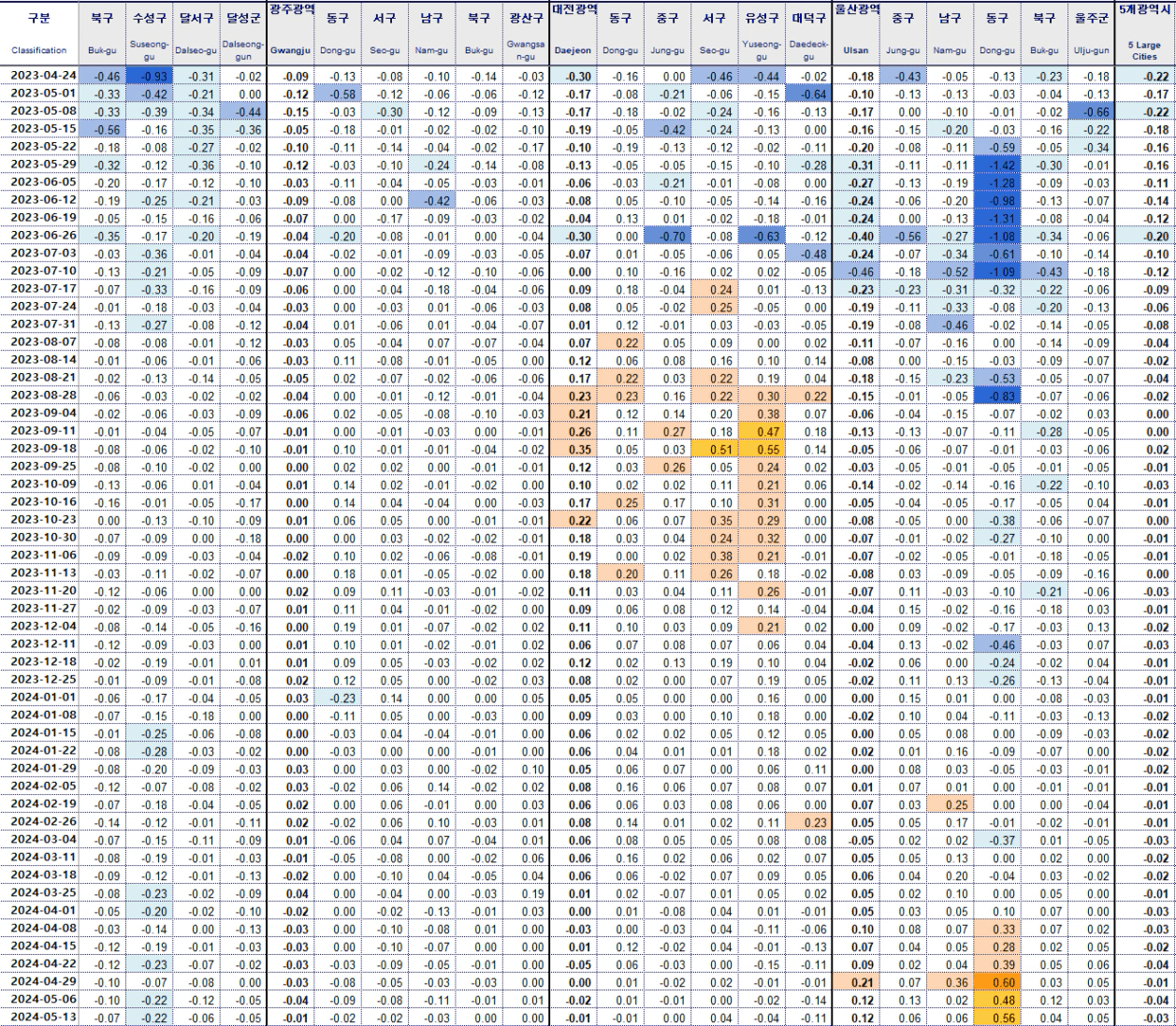This screenshot has height=1026, width=1176.
Task: Click the 울산광역 Ulsan column header
Action: tap(856, 34)
